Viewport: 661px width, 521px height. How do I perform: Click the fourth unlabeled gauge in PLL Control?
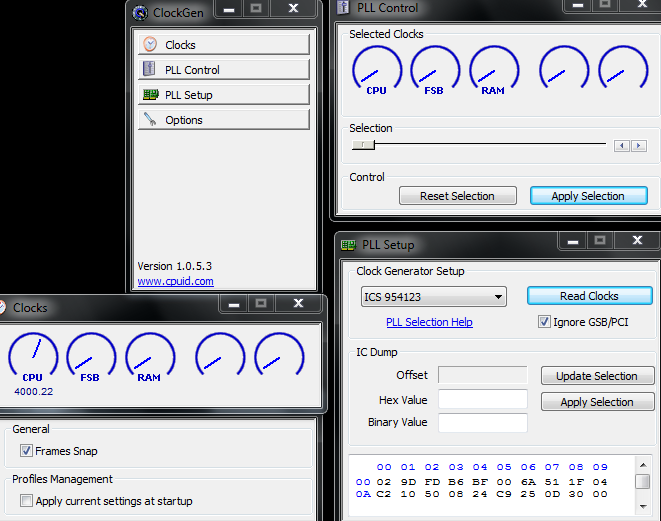[x=564, y=68]
